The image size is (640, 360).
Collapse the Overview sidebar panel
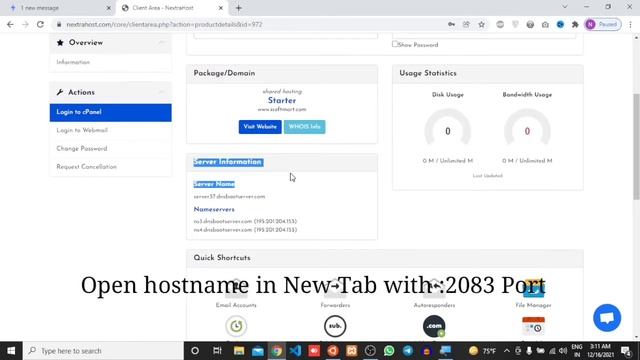pyautogui.click(x=162, y=42)
